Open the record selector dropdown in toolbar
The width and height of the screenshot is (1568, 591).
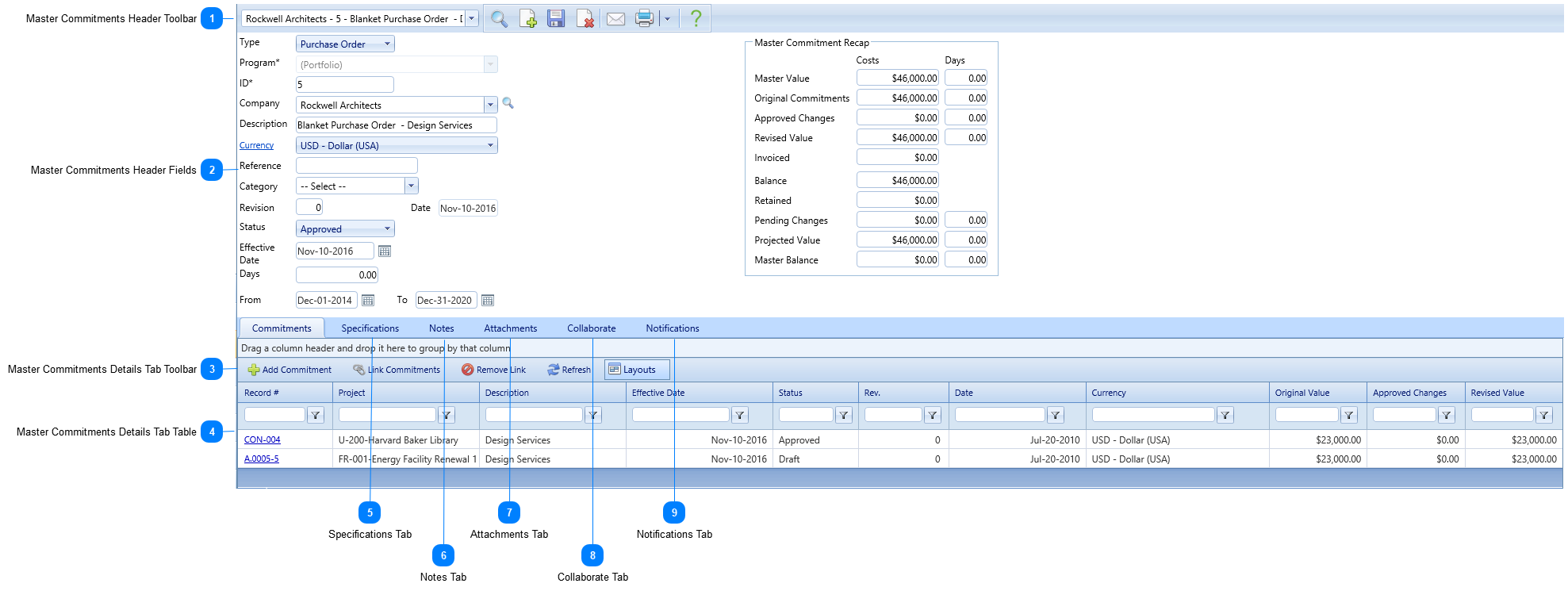pyautogui.click(x=471, y=18)
